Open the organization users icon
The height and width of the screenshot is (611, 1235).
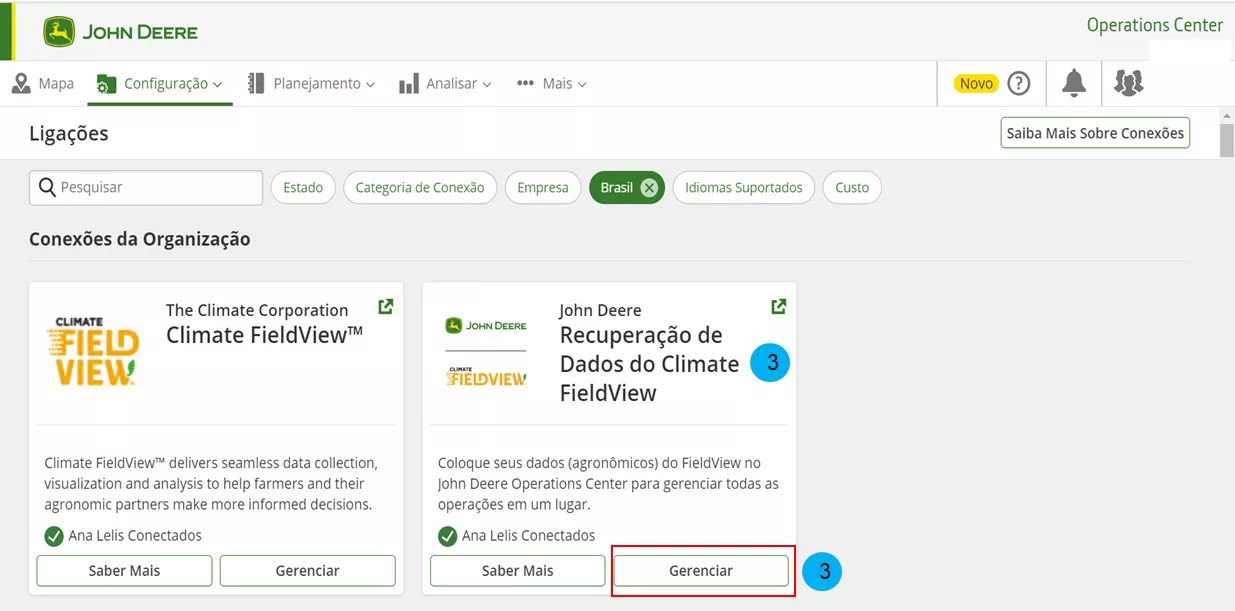(1128, 83)
